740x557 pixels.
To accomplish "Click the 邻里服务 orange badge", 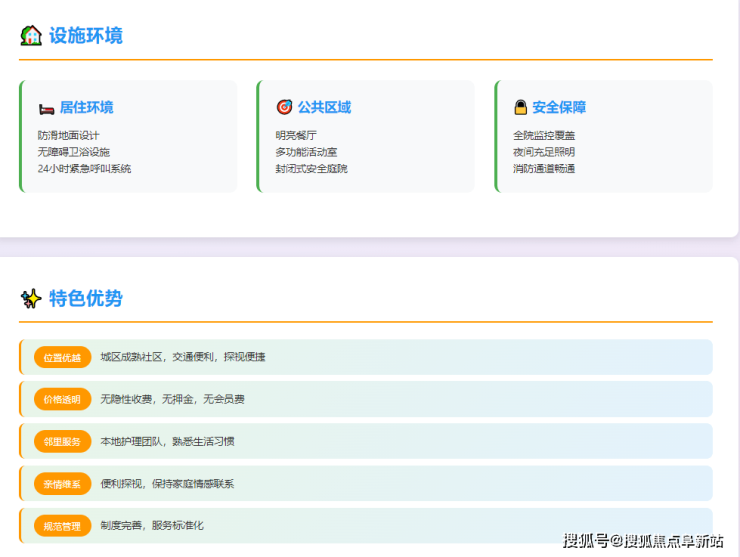I will [x=62, y=441].
